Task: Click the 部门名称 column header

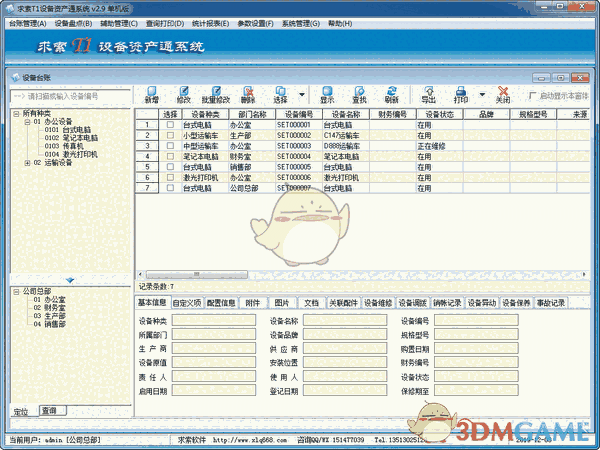Action: pos(252,114)
